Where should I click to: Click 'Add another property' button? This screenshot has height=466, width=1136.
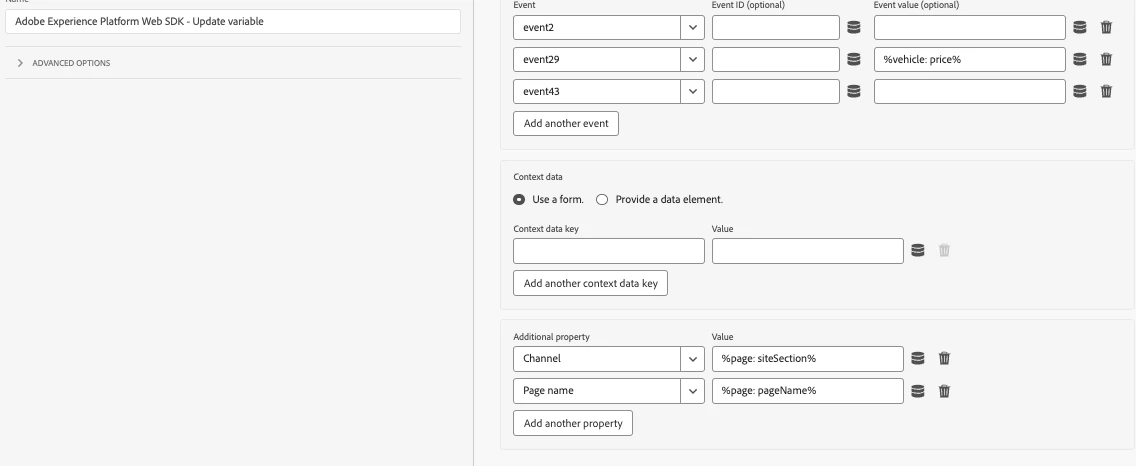573,423
